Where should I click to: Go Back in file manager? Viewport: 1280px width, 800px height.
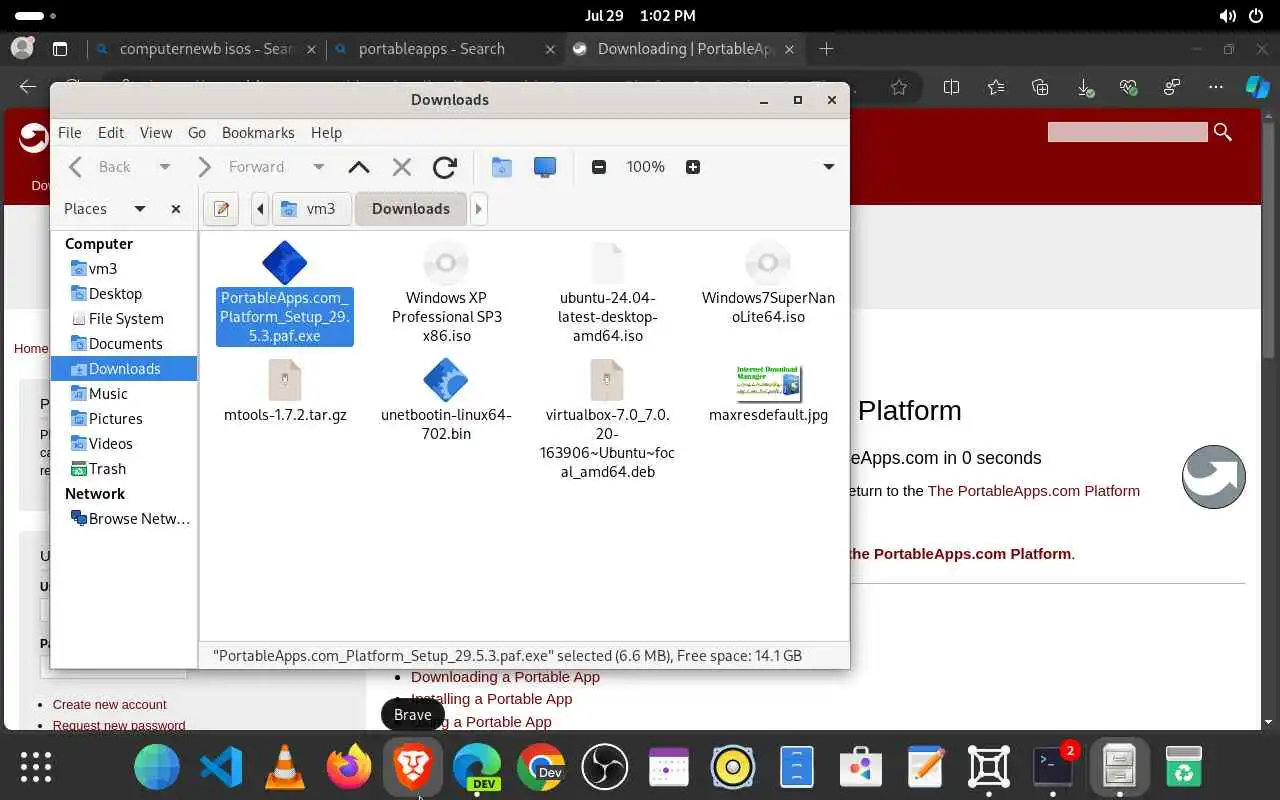click(101, 167)
